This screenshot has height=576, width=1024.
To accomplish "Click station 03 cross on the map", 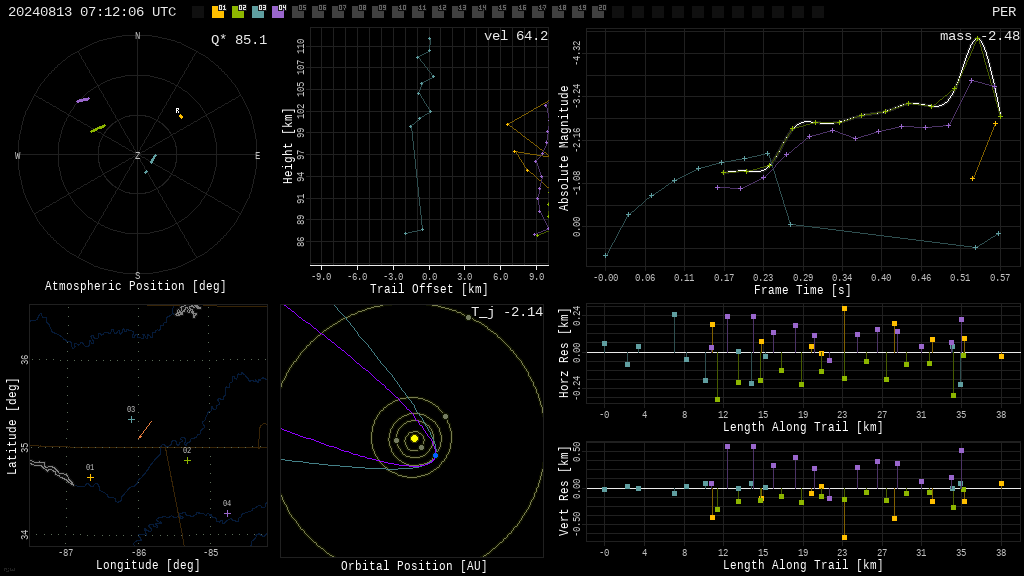I will (x=131, y=419).
